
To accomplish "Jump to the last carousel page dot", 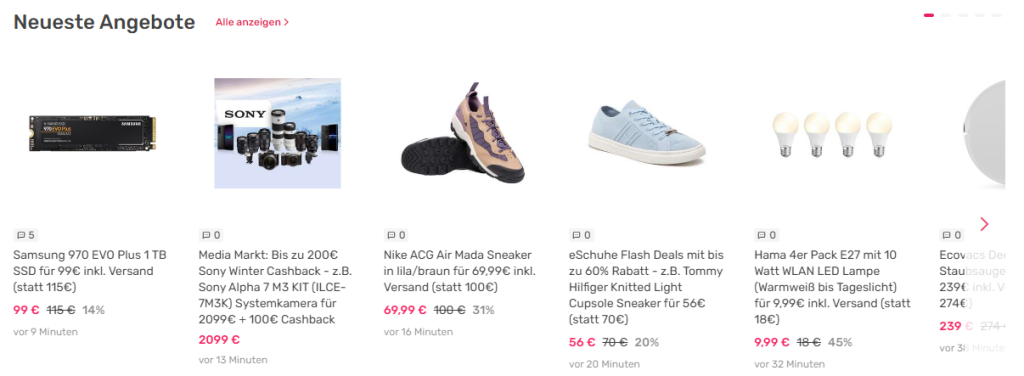I will tap(997, 15).
